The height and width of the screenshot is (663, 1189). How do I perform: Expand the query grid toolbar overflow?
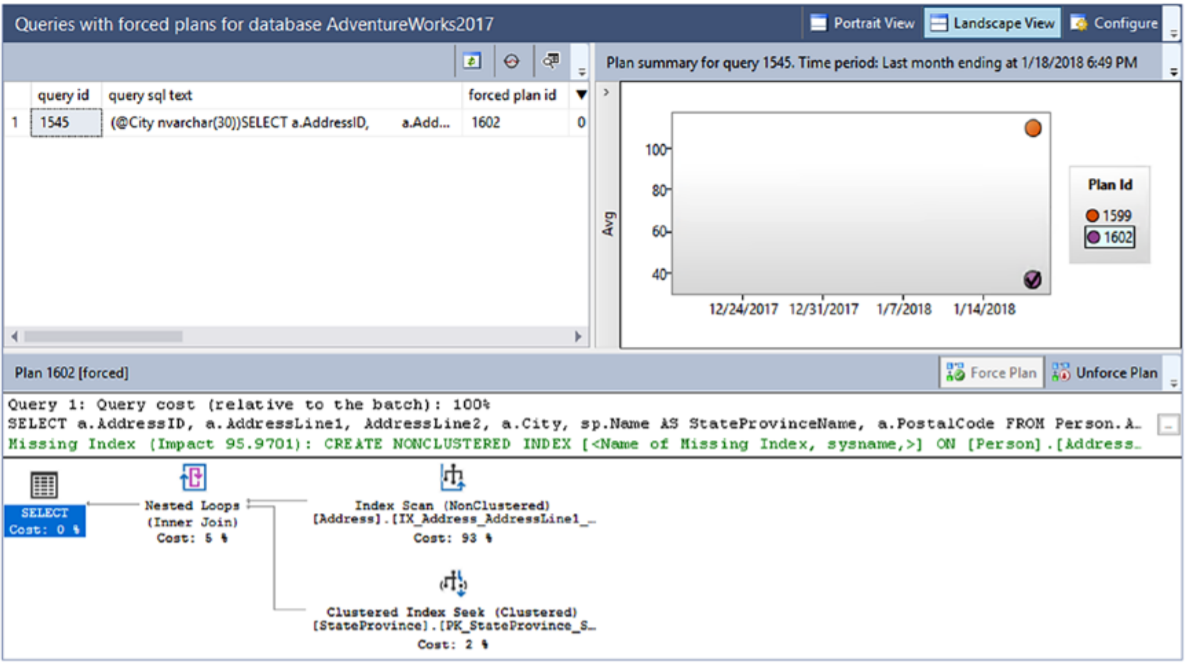coord(582,71)
